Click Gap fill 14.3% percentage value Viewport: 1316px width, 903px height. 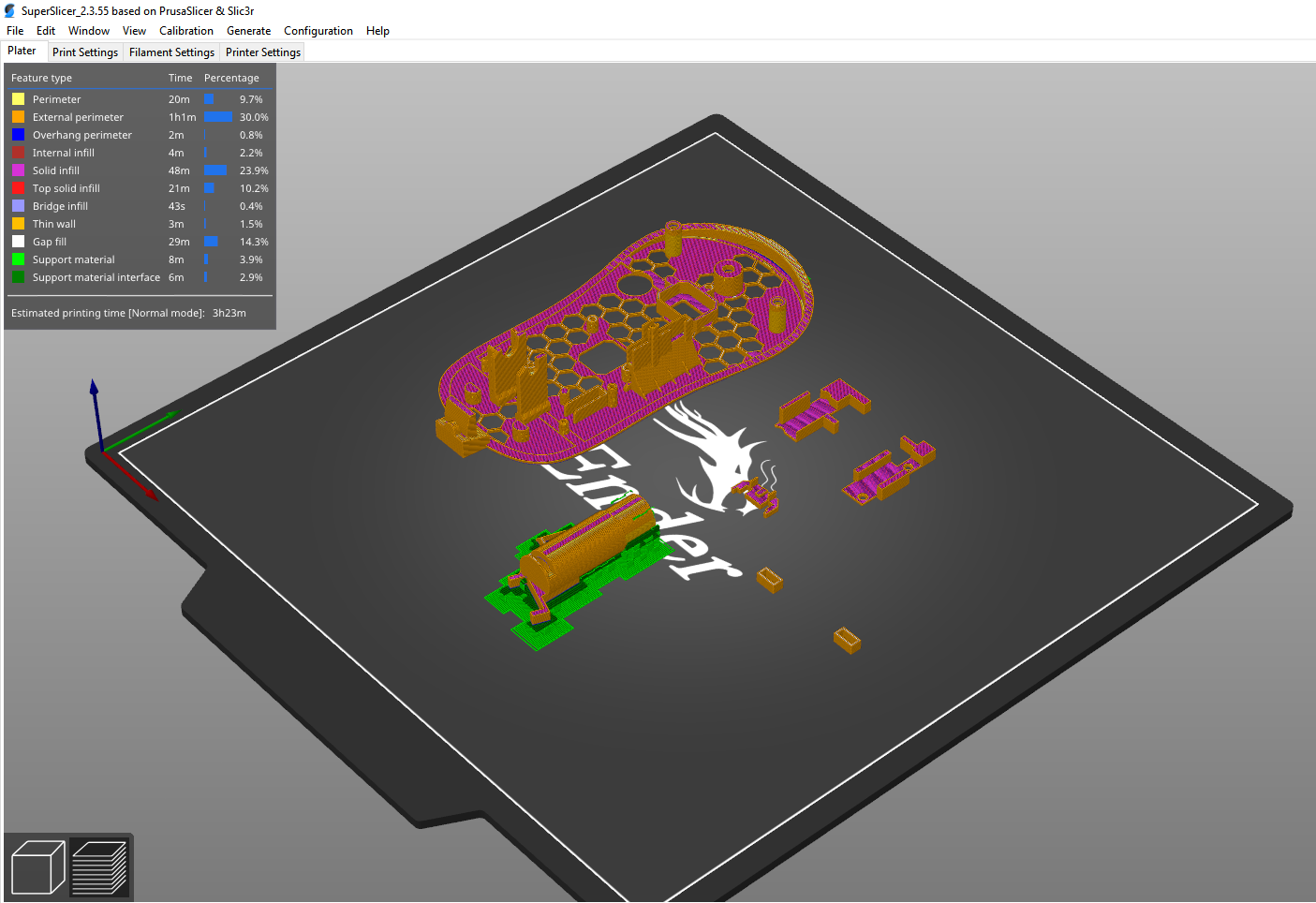click(x=254, y=242)
